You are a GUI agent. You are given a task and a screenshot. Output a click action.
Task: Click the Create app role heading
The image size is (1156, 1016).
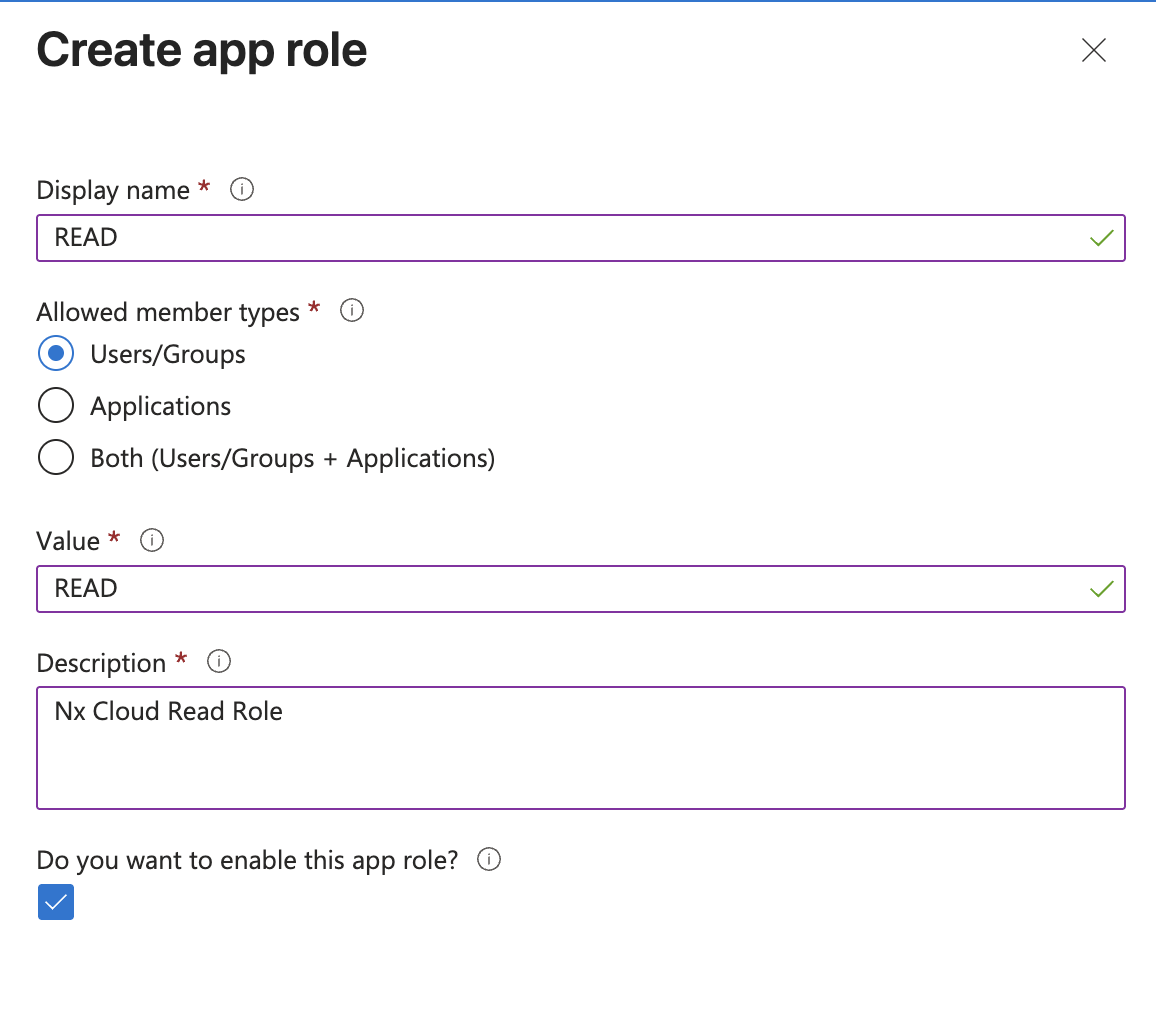202,51
